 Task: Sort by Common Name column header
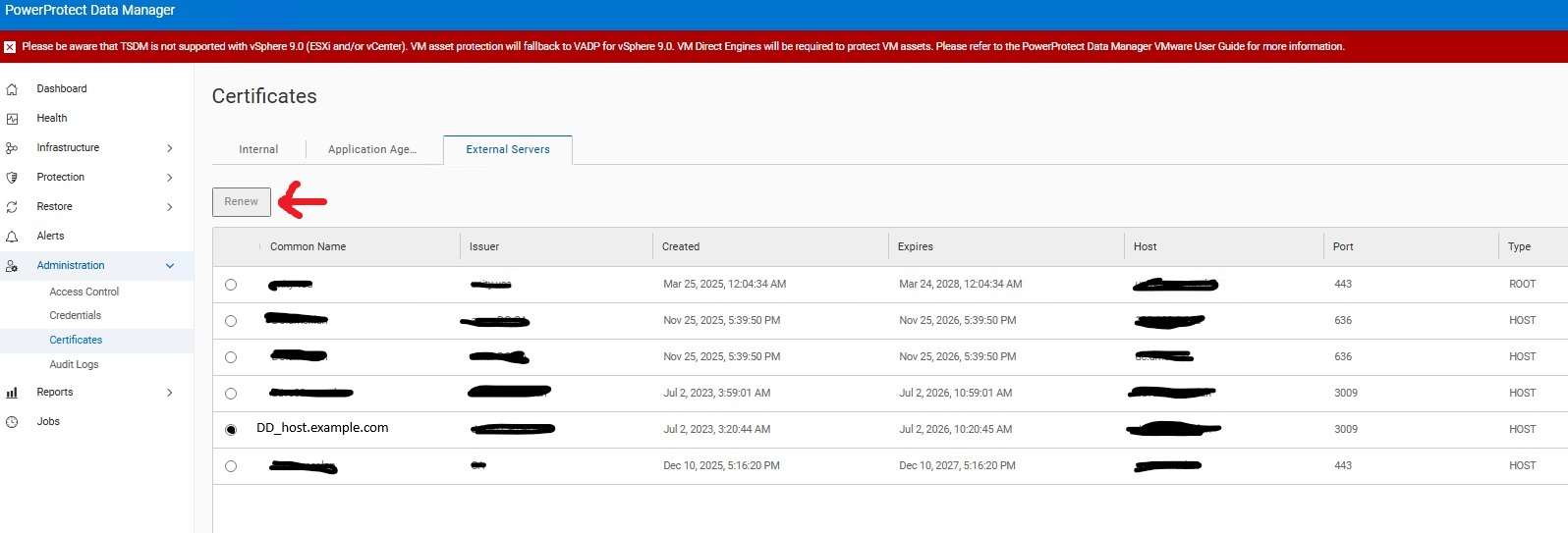tap(308, 246)
